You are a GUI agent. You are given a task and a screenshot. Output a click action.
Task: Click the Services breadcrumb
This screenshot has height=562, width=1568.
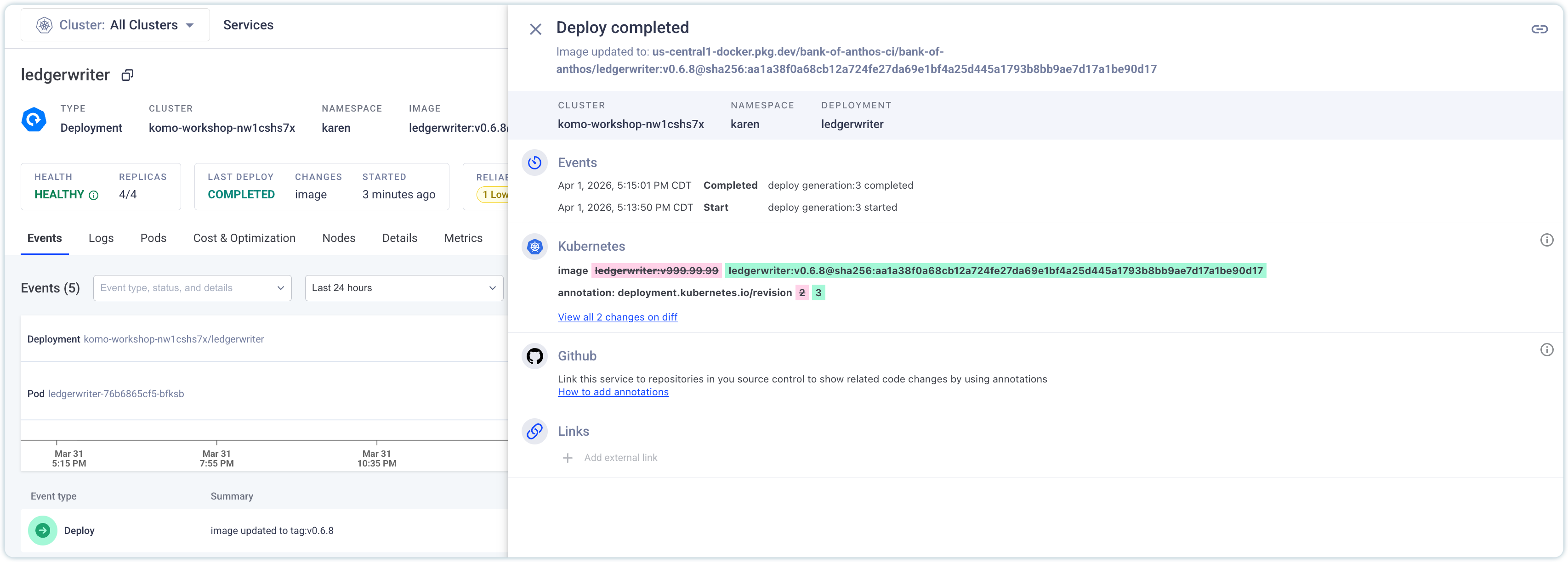248,25
